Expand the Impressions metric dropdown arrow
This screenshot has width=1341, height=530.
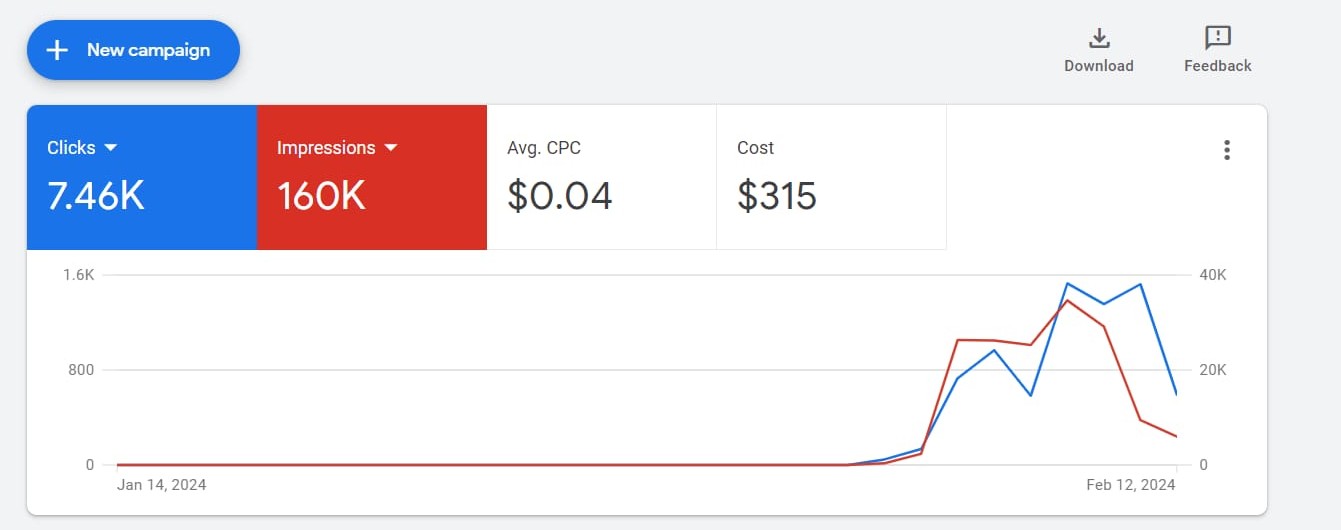click(x=391, y=148)
